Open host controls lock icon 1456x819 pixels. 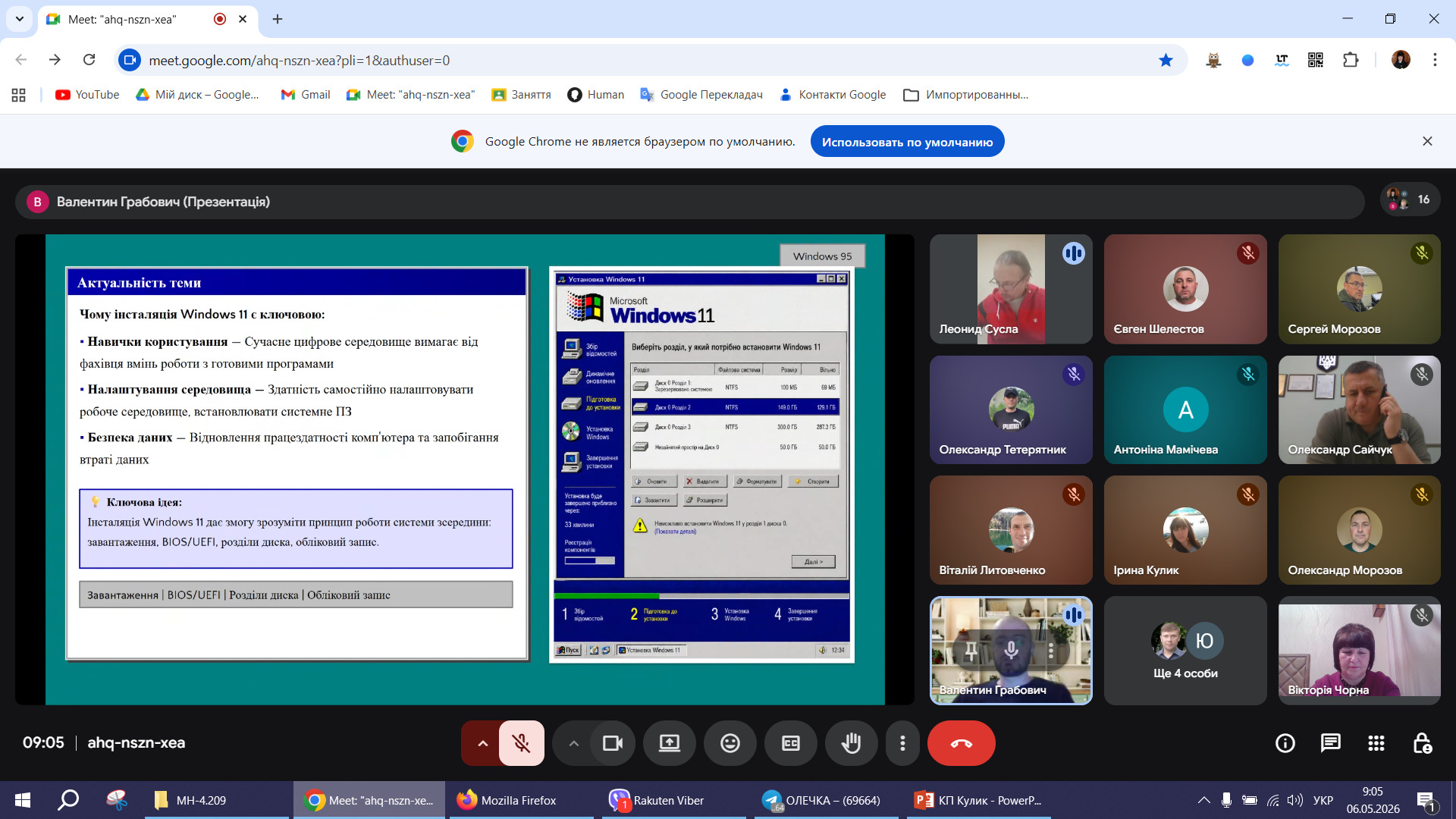[1422, 743]
